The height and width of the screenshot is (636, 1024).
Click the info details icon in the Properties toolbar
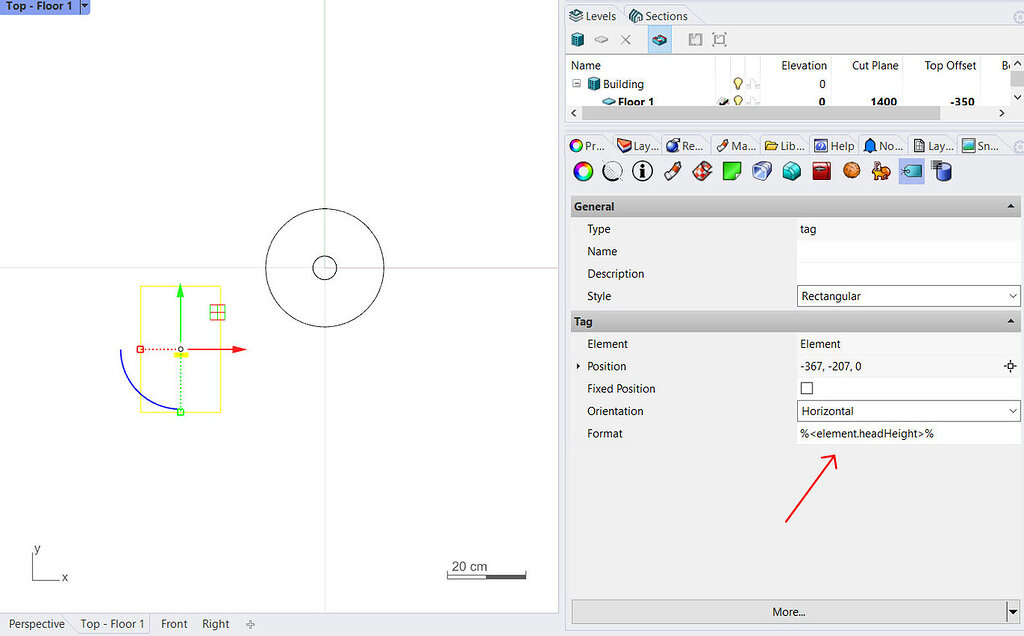pos(641,171)
